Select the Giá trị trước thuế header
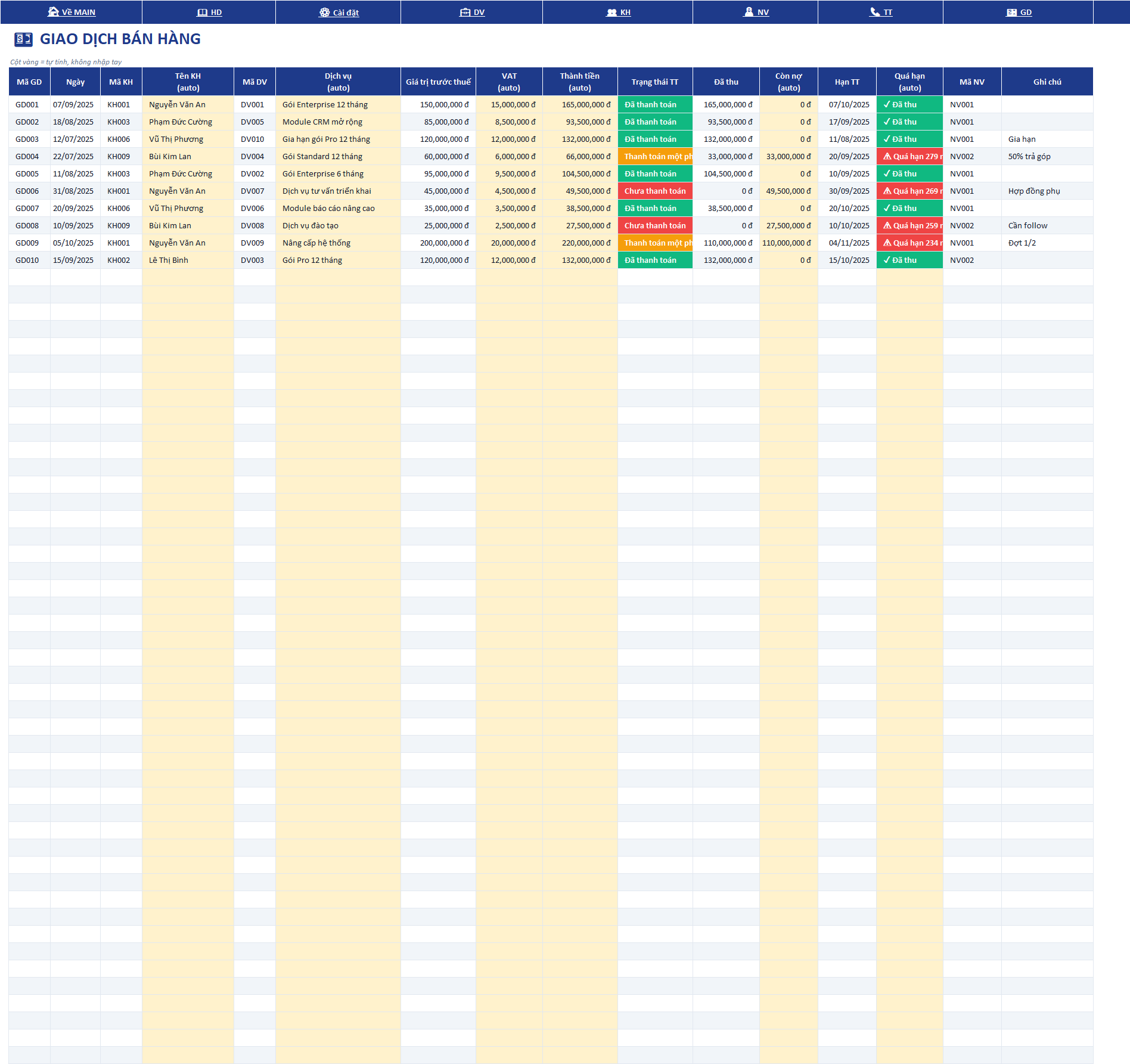 pyautogui.click(x=439, y=82)
